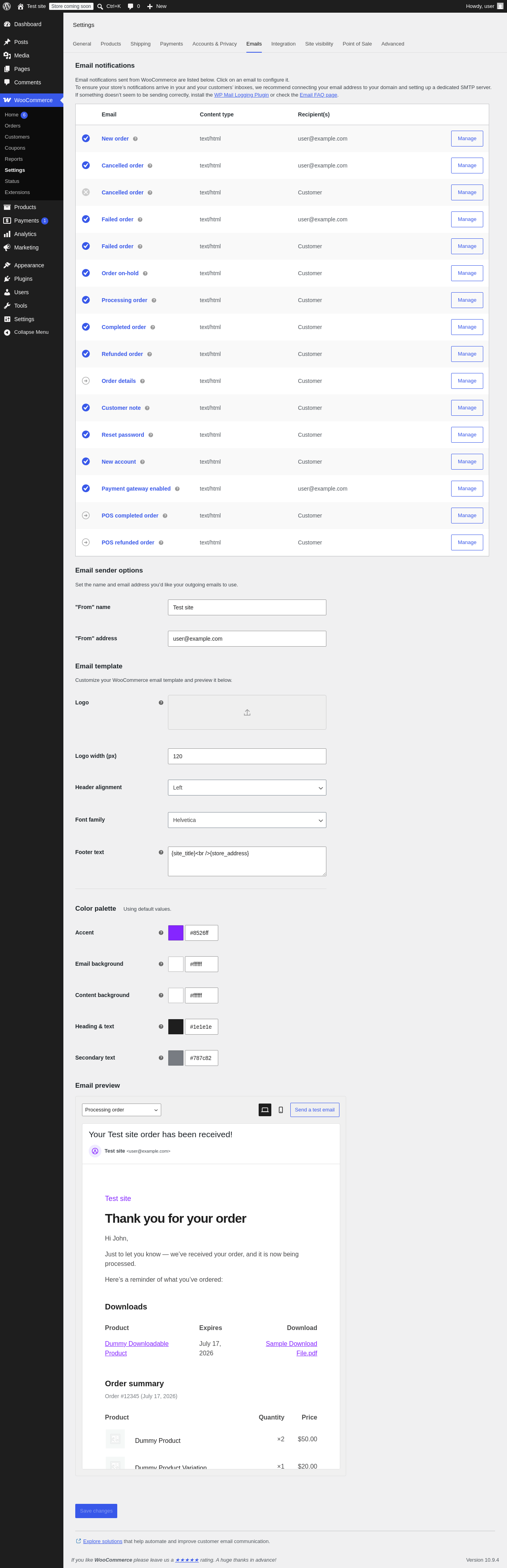Image resolution: width=507 pixels, height=1568 pixels.
Task: Click Manage for the Reset password email
Action: click(x=467, y=435)
